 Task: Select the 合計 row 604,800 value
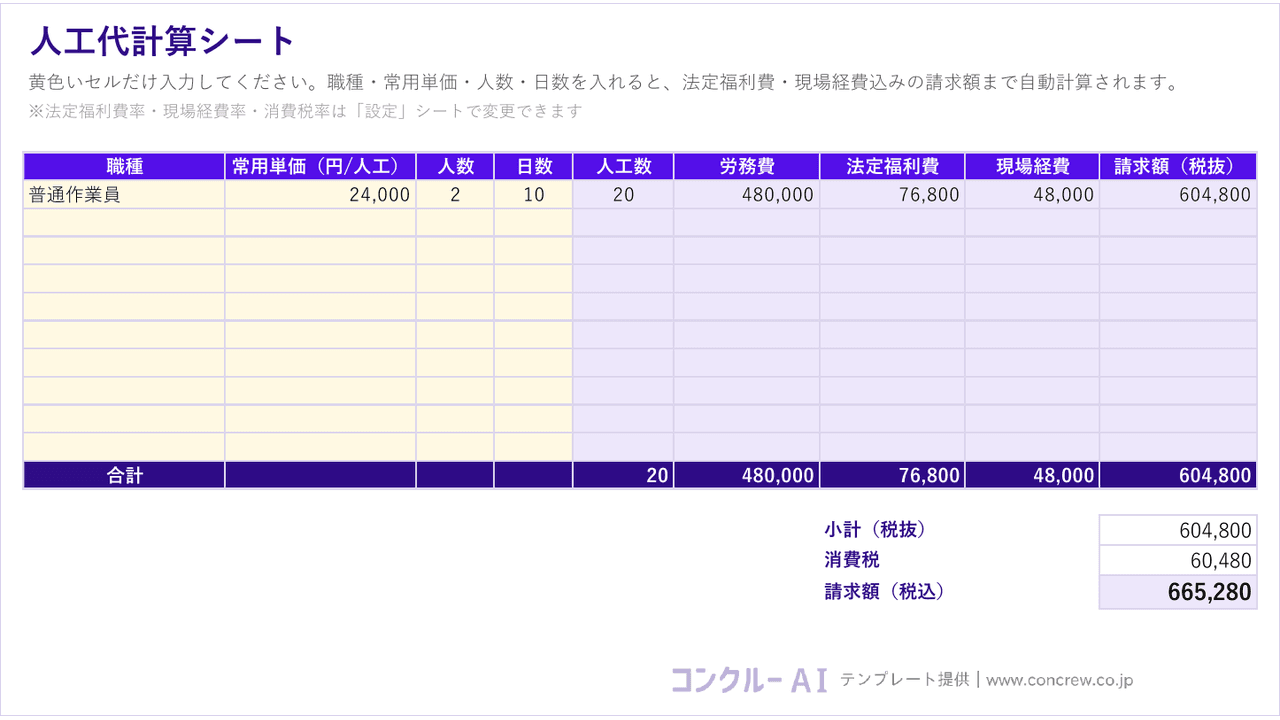pyautogui.click(x=1178, y=476)
